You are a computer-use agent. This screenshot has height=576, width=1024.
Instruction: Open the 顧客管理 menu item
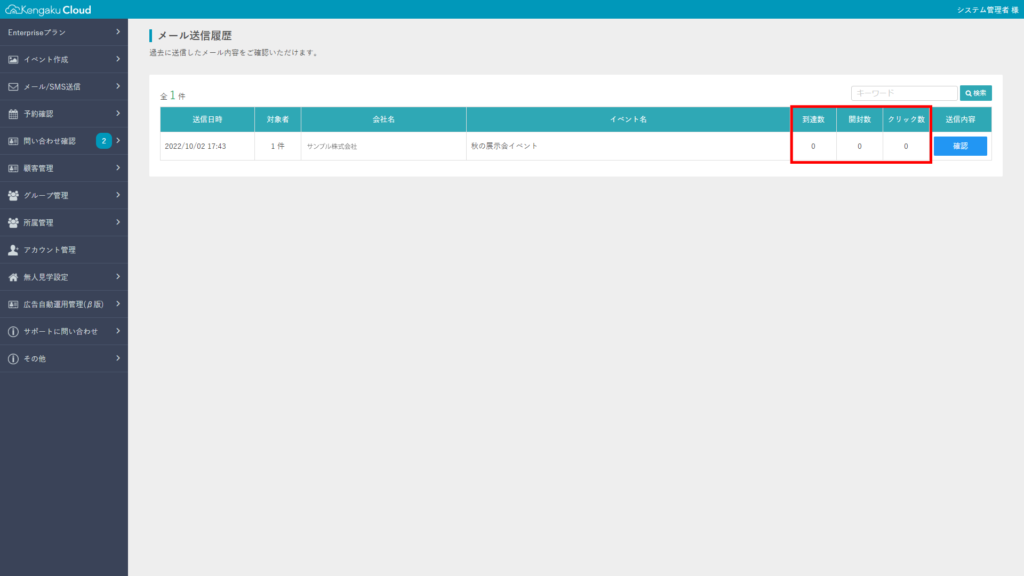pos(64,168)
